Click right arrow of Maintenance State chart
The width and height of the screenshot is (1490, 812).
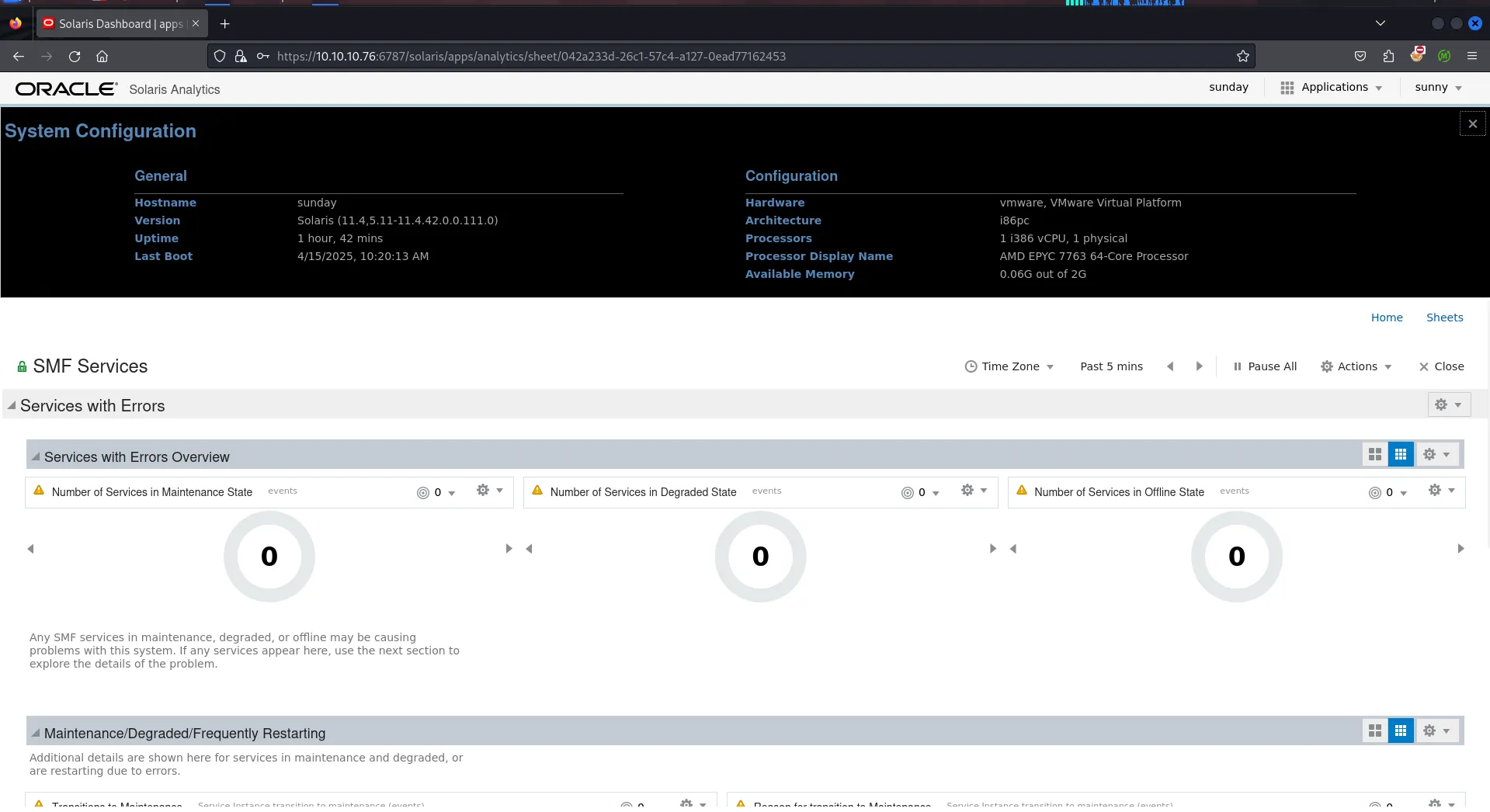[509, 549]
